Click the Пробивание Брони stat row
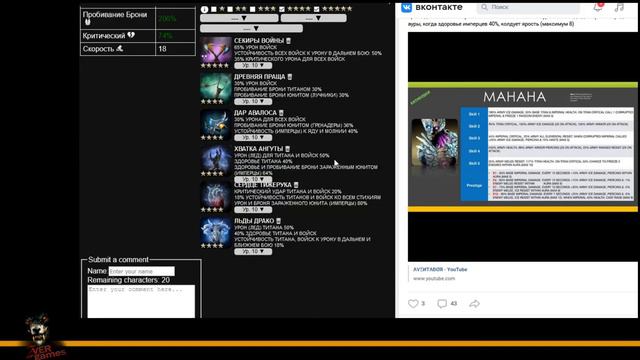 138,18
